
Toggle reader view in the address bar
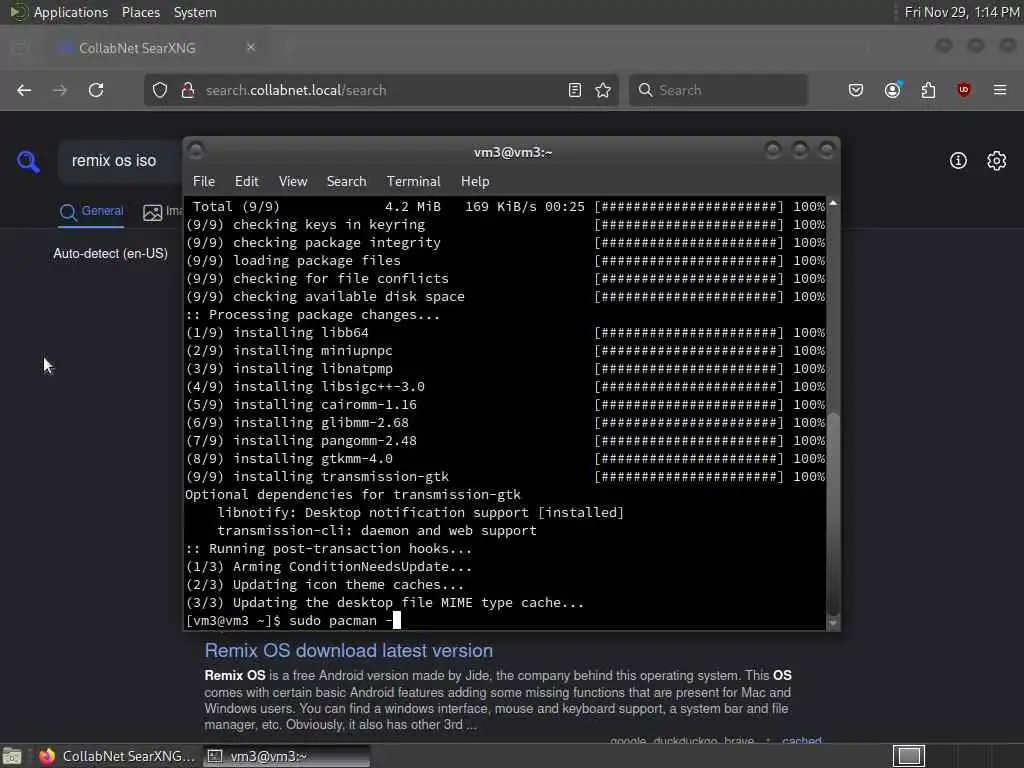(575, 90)
